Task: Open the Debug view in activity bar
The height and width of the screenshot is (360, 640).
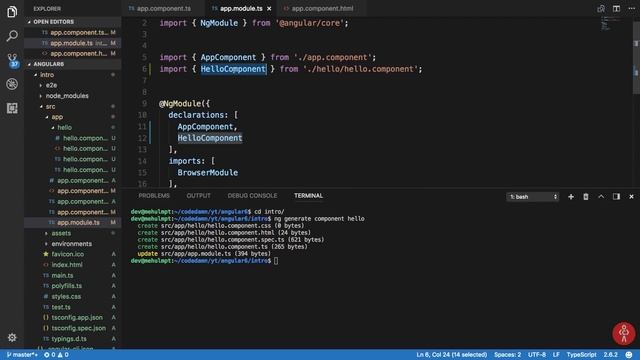Action: pos(12,84)
